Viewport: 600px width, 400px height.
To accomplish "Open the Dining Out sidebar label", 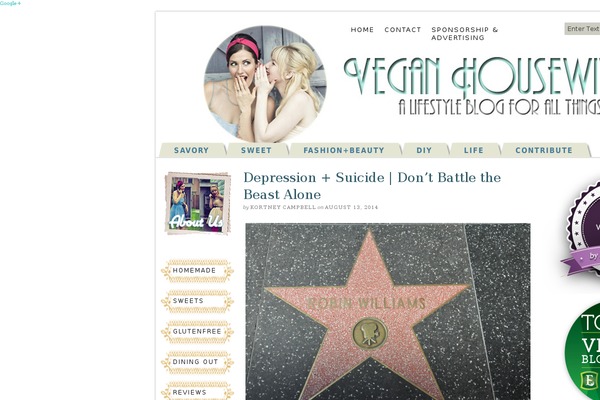I will click(x=197, y=362).
